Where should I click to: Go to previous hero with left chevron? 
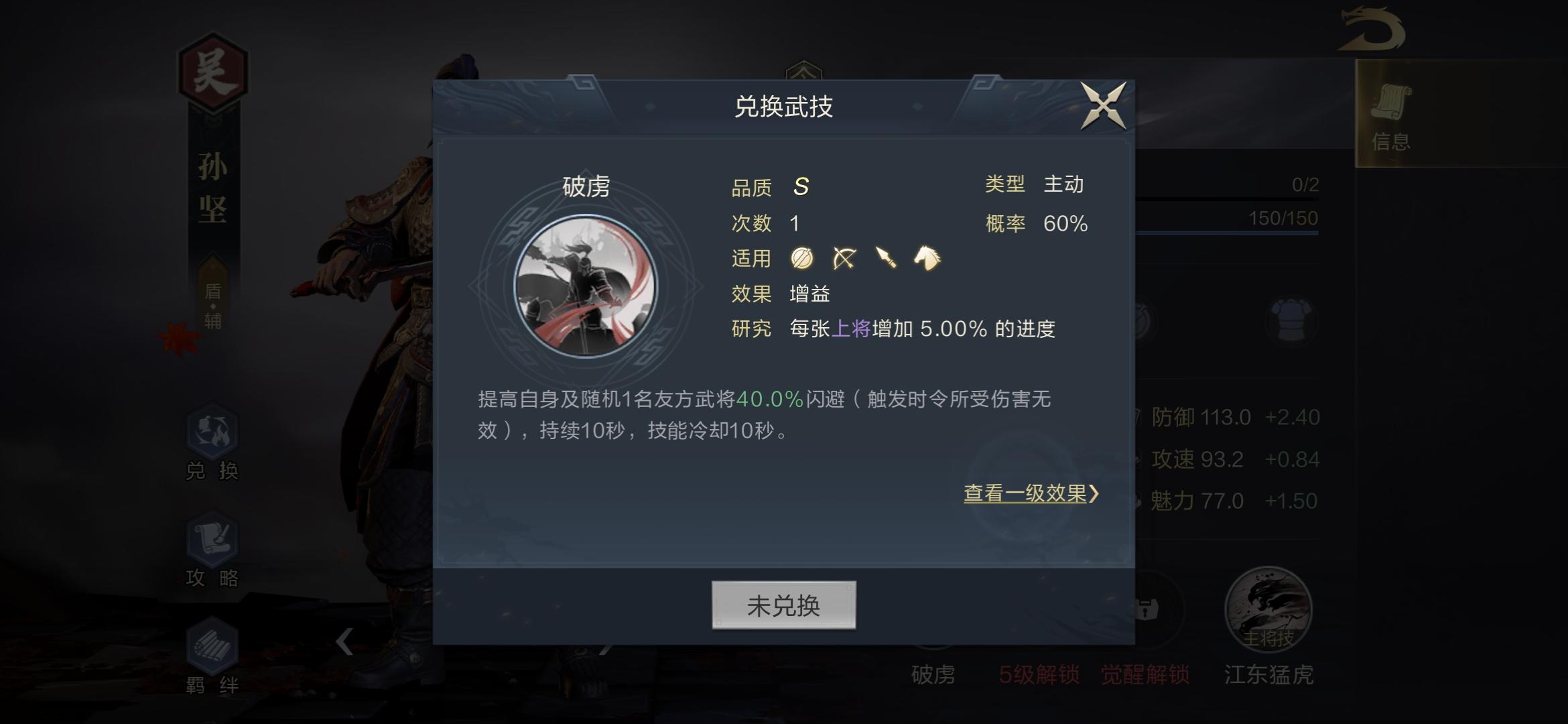344,642
